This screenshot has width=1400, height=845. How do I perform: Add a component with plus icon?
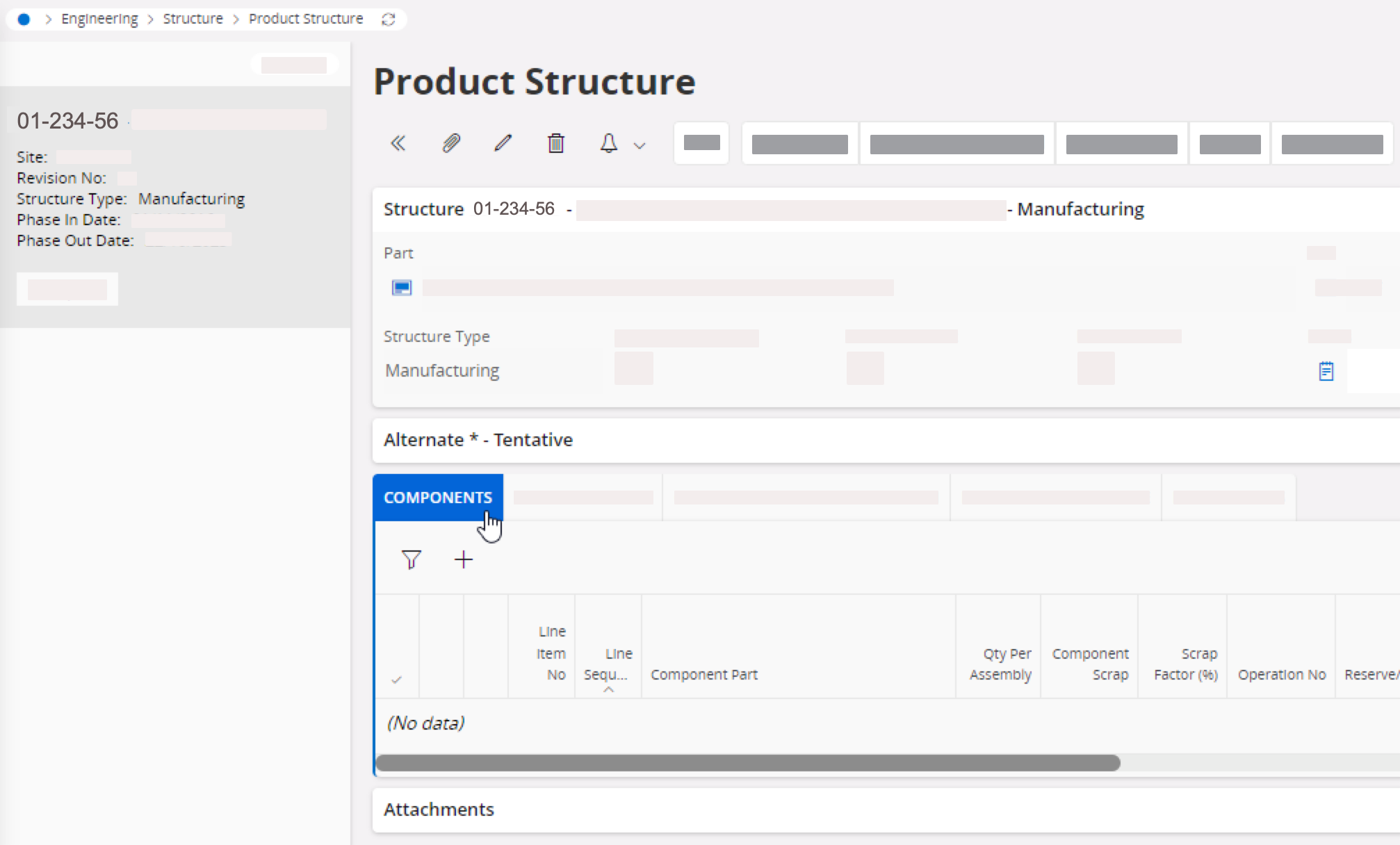coord(464,559)
